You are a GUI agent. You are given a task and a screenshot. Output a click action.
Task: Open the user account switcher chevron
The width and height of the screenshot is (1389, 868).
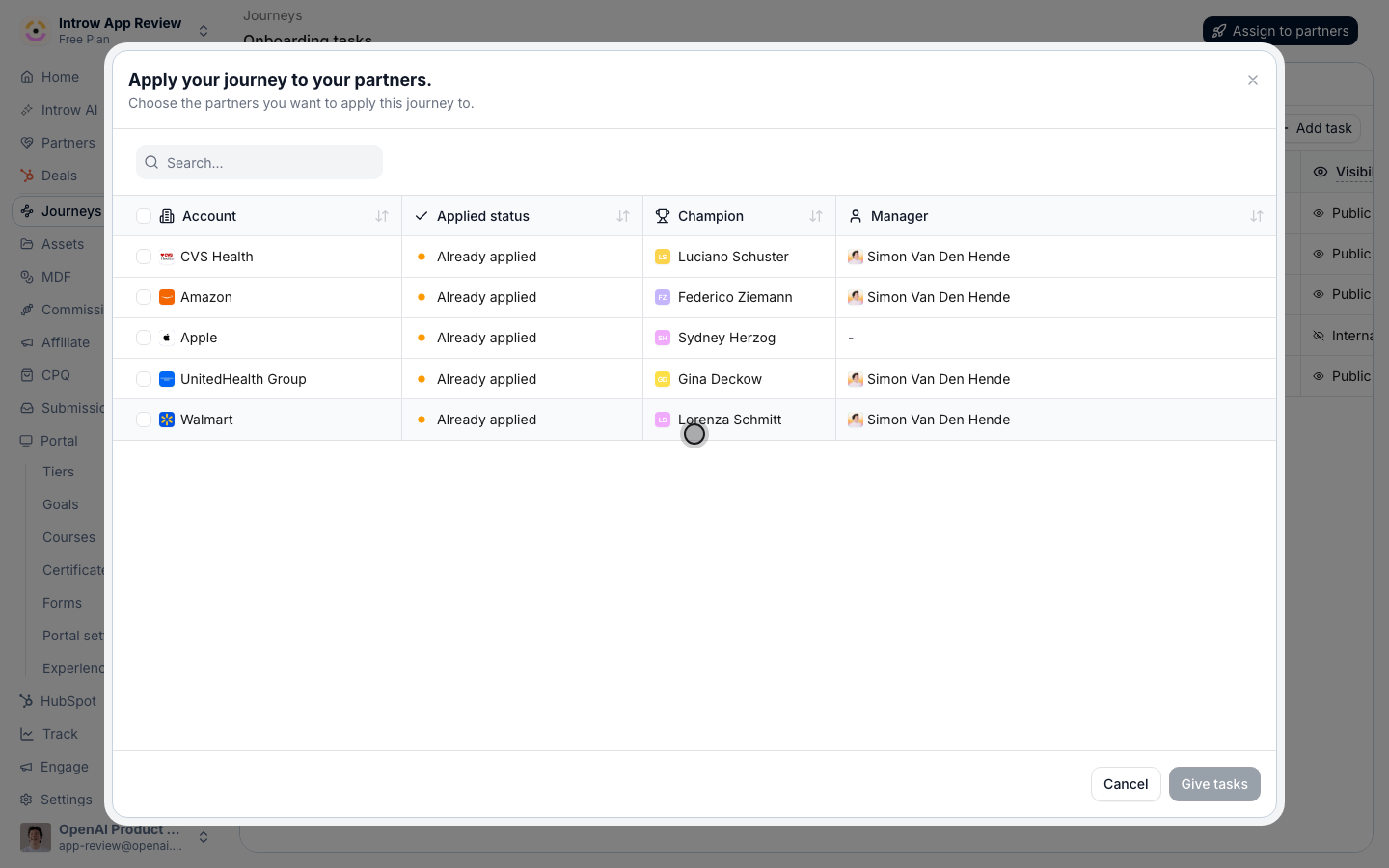click(x=204, y=837)
